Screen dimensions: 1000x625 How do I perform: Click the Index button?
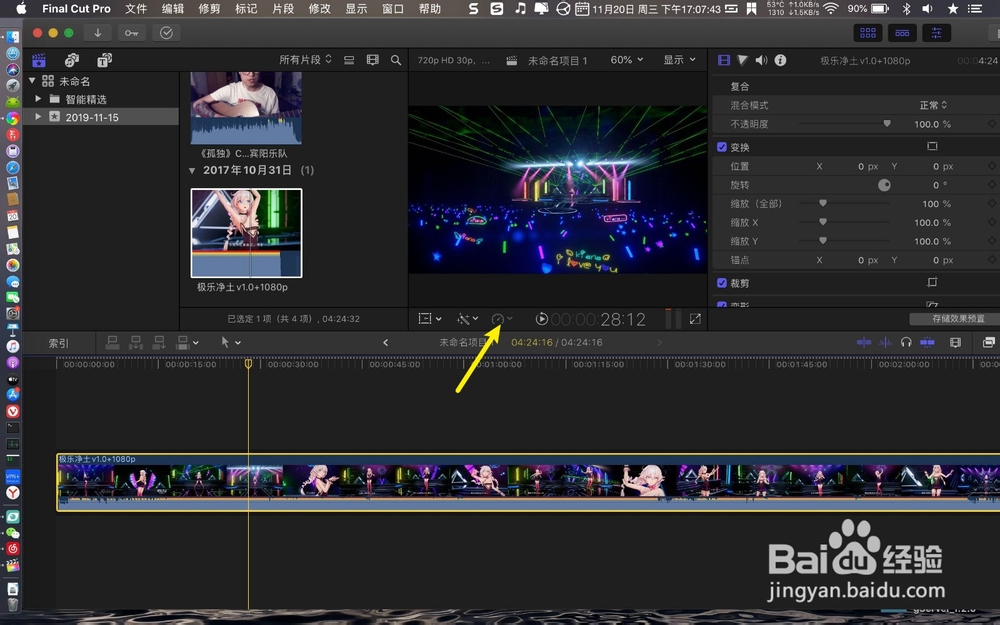click(59, 343)
